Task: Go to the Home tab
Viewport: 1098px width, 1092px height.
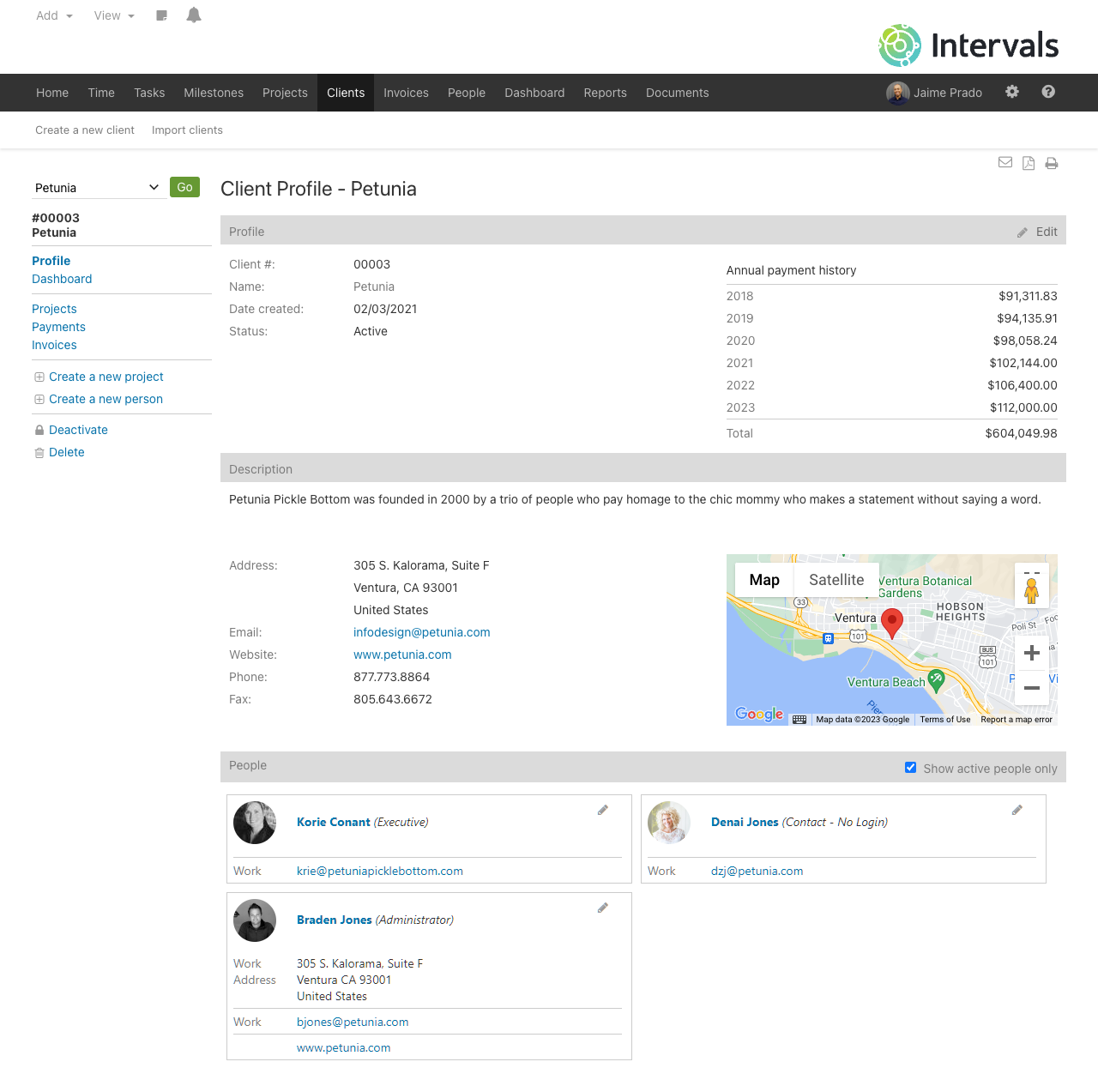Action: [52, 93]
